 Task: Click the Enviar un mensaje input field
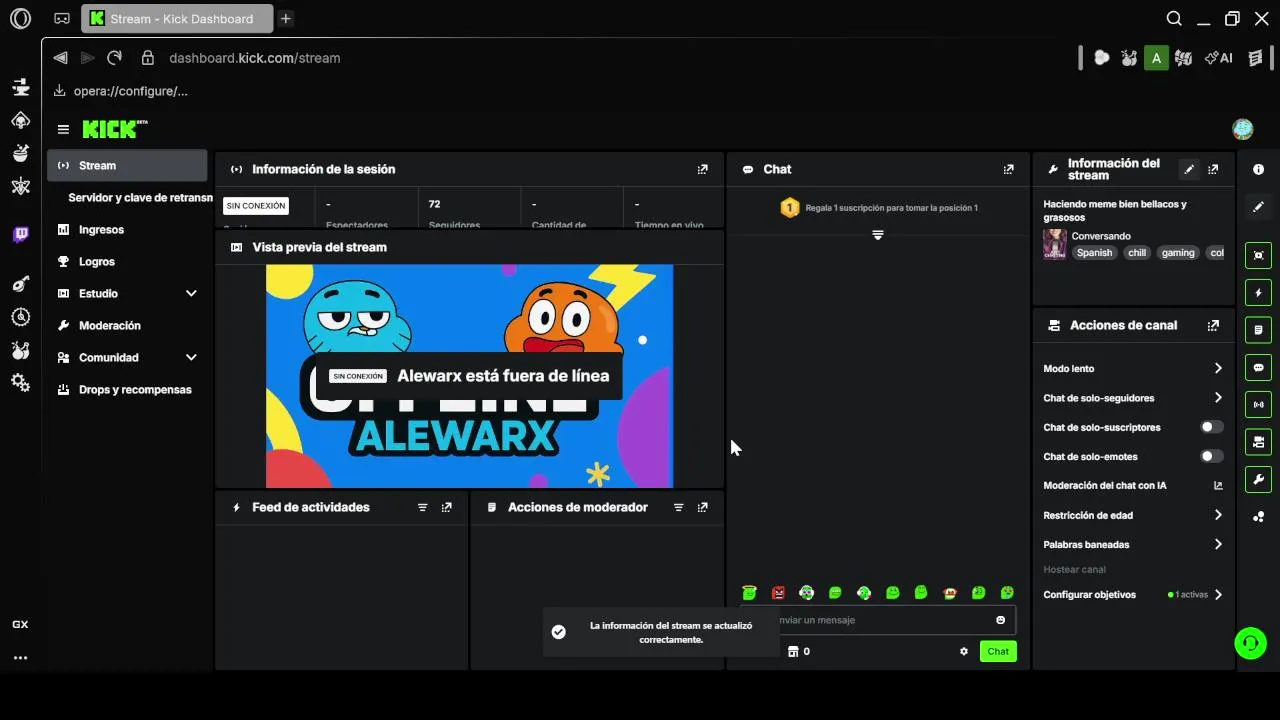(x=878, y=620)
